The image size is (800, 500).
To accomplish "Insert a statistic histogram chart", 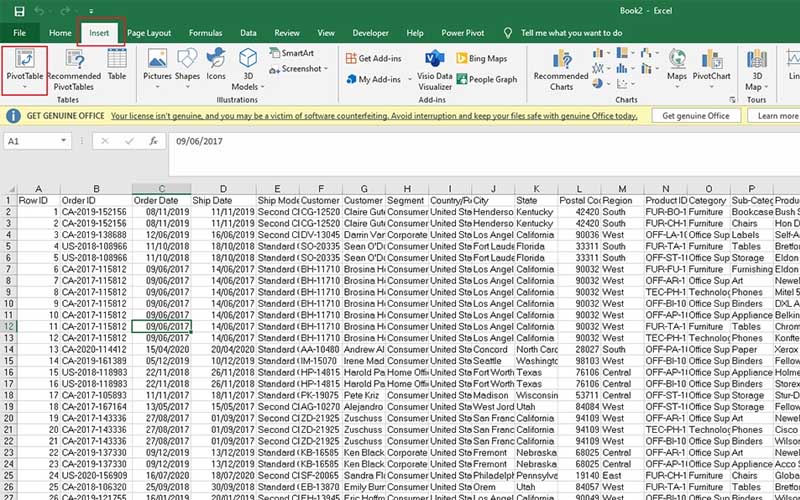I will click(x=621, y=68).
